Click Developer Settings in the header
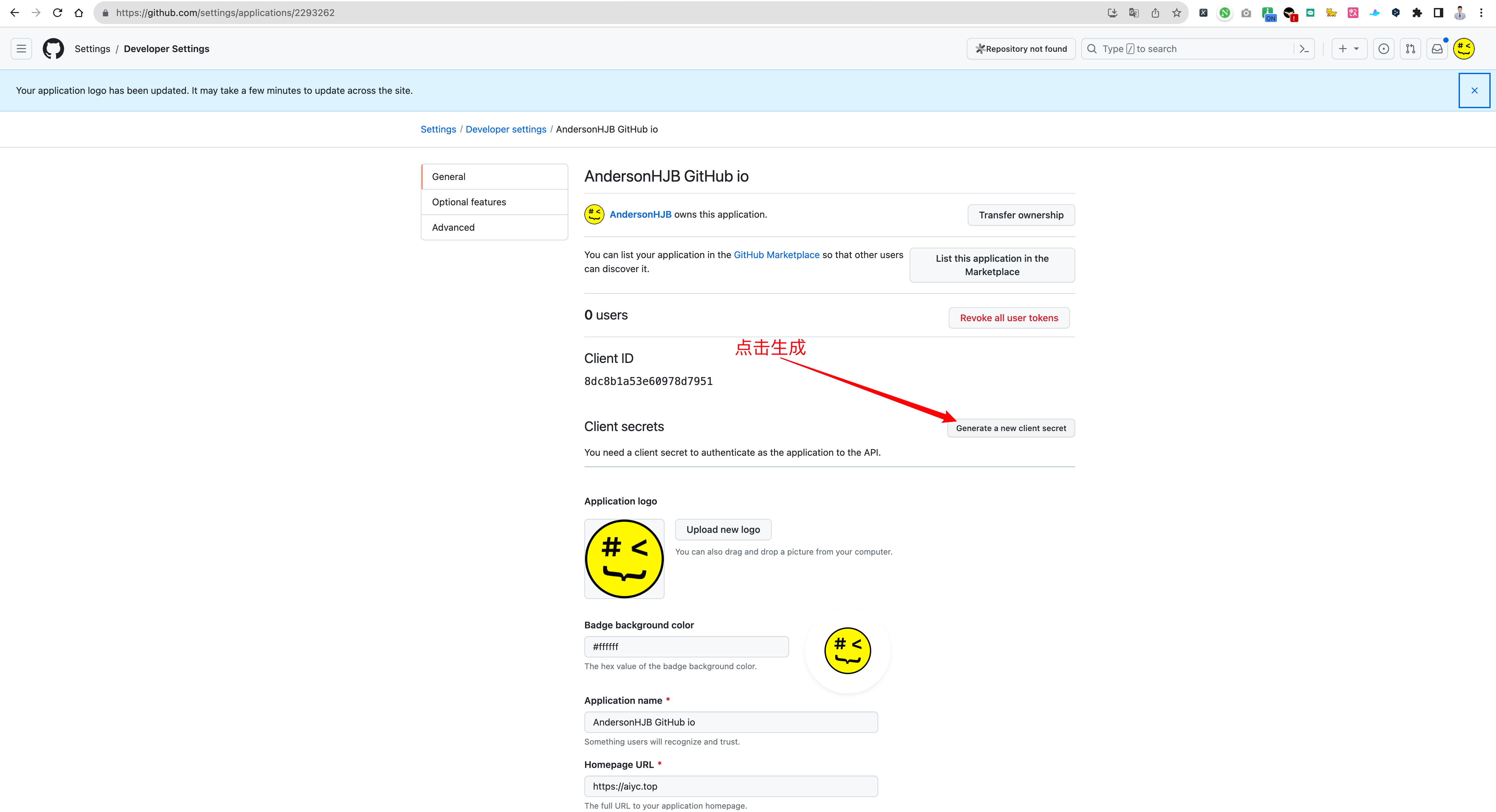Screen dimensions: 1496x812 pyautogui.click(x=167, y=49)
